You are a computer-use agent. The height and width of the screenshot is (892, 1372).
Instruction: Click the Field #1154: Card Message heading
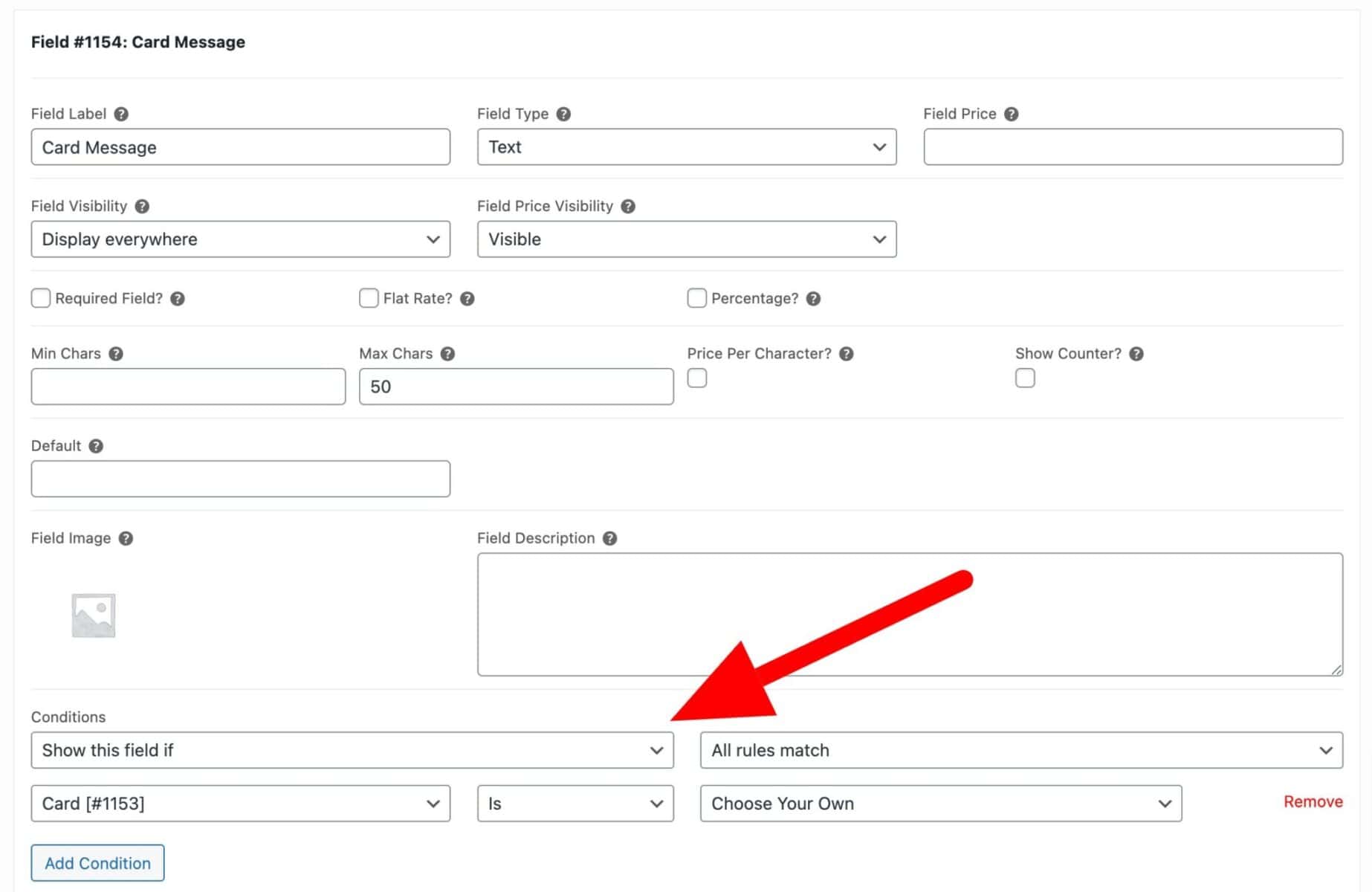138,42
